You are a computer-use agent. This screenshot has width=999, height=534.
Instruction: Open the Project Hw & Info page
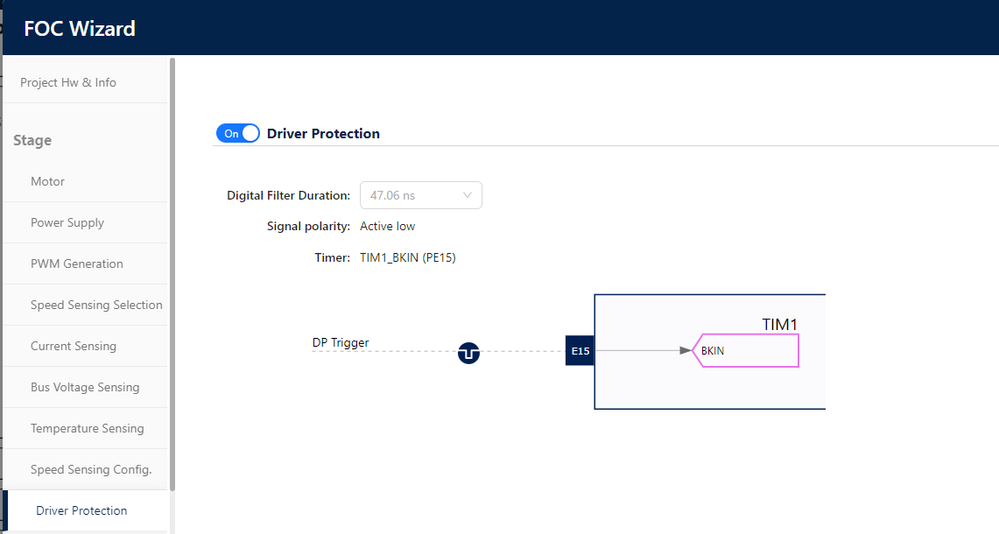pyautogui.click(x=86, y=82)
